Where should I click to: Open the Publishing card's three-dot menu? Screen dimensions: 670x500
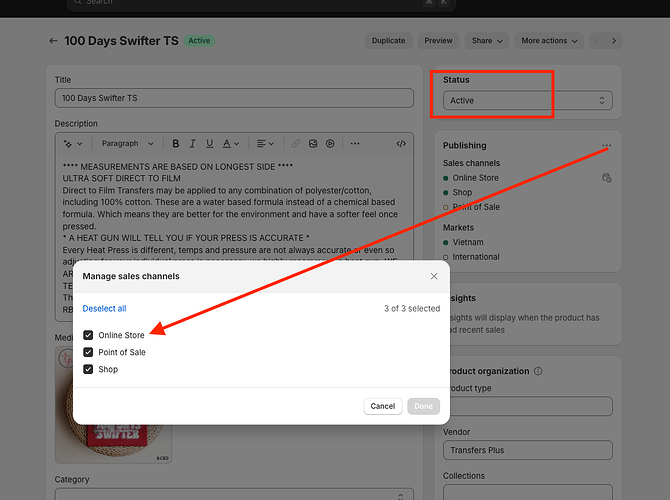[x=606, y=146]
